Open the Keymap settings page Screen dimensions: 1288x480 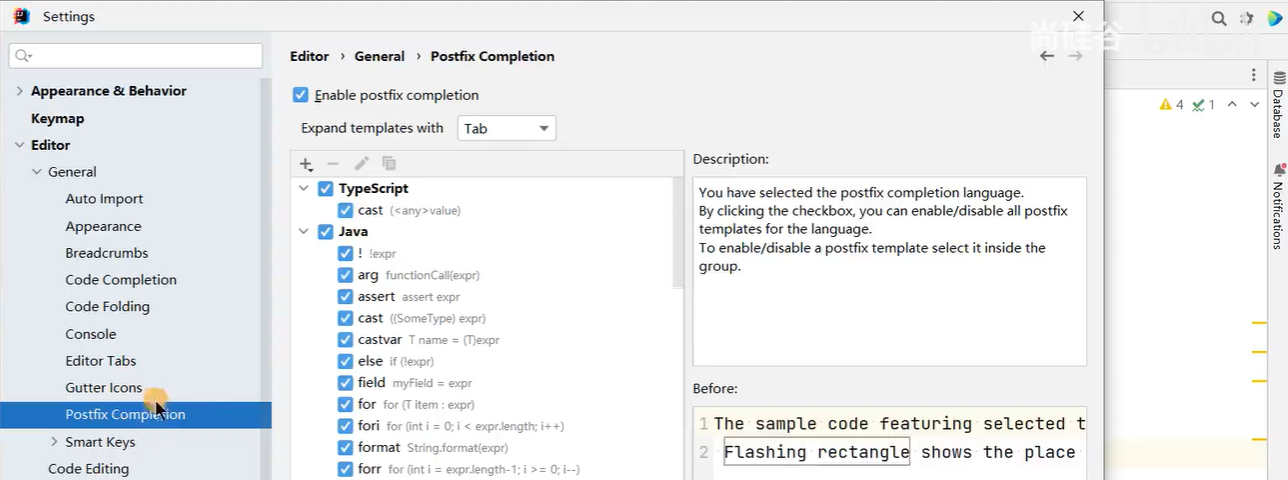click(x=57, y=118)
